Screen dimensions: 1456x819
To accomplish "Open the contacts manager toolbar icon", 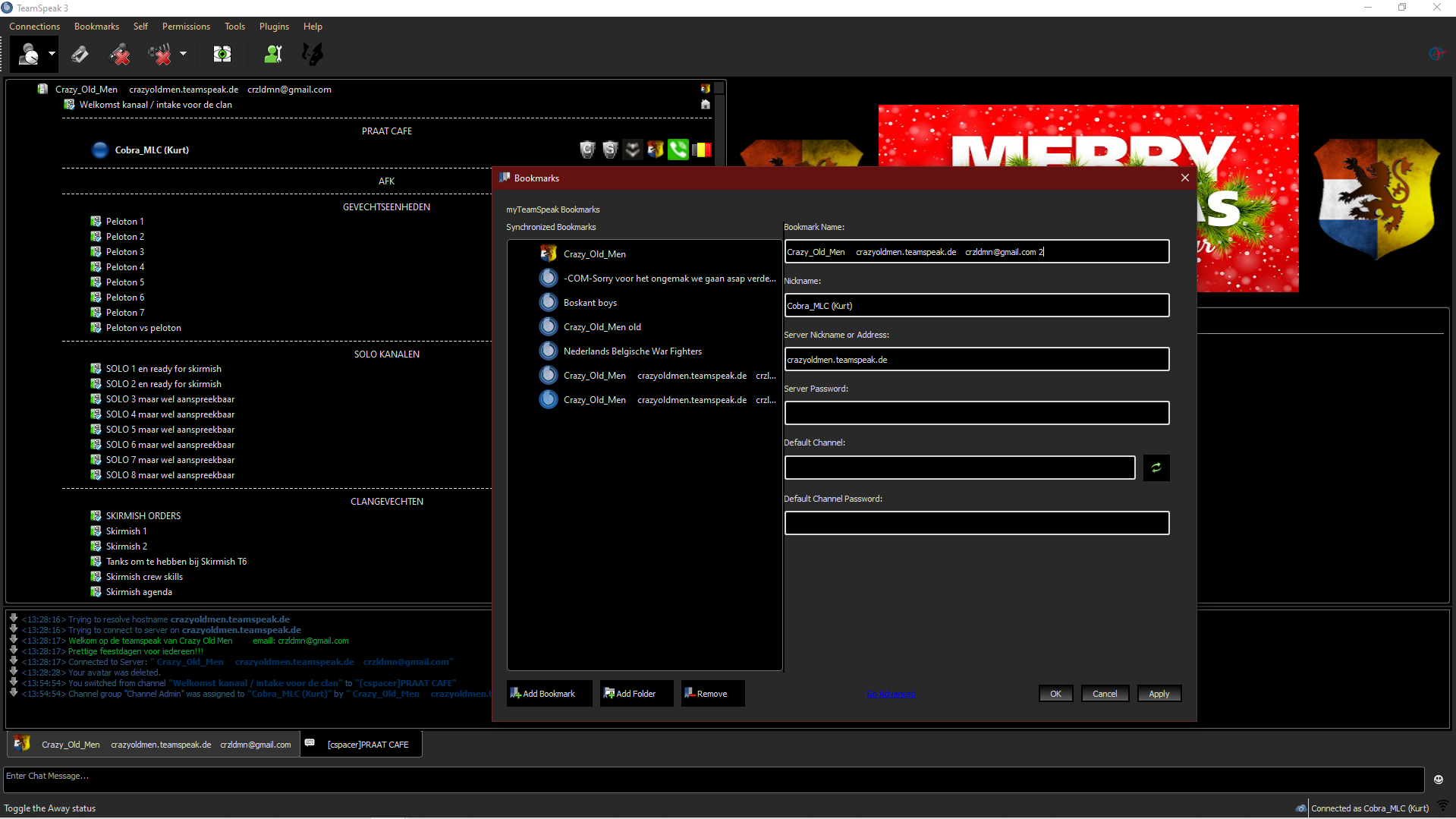I will [273, 54].
